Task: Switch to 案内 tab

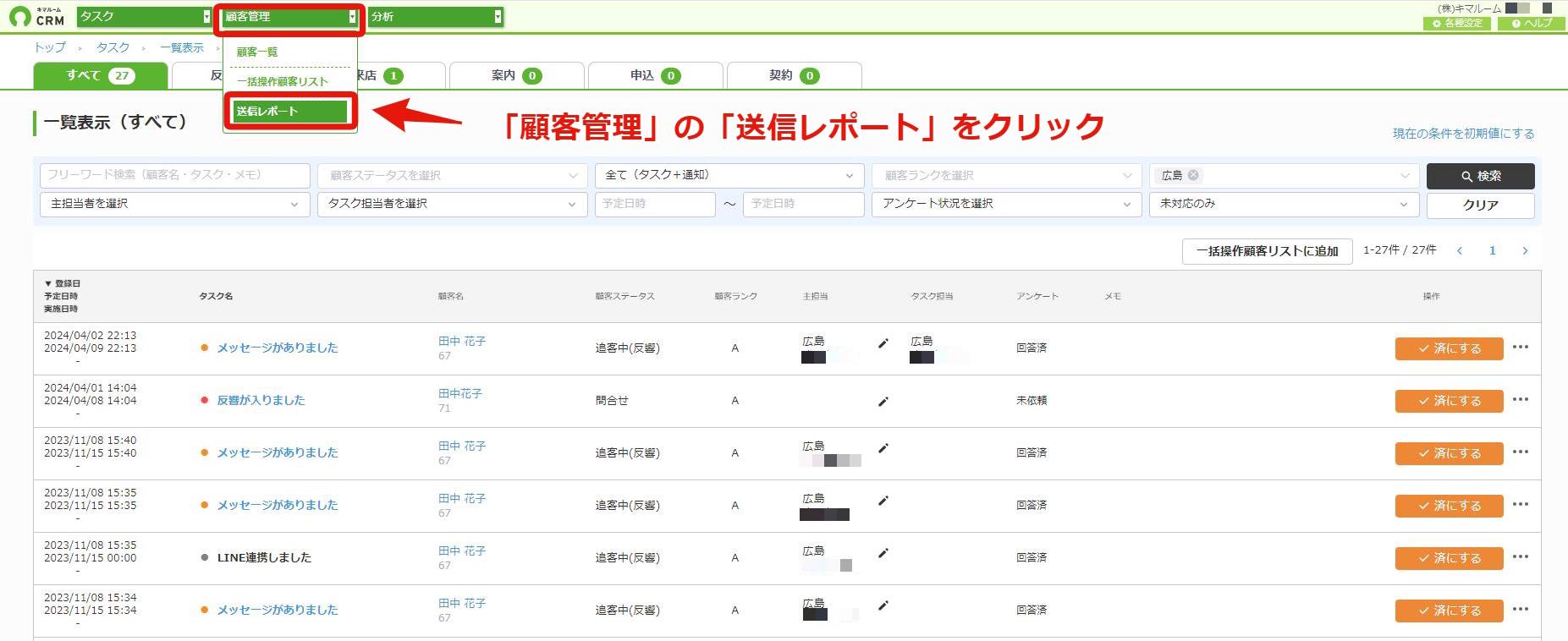Action: (516, 75)
